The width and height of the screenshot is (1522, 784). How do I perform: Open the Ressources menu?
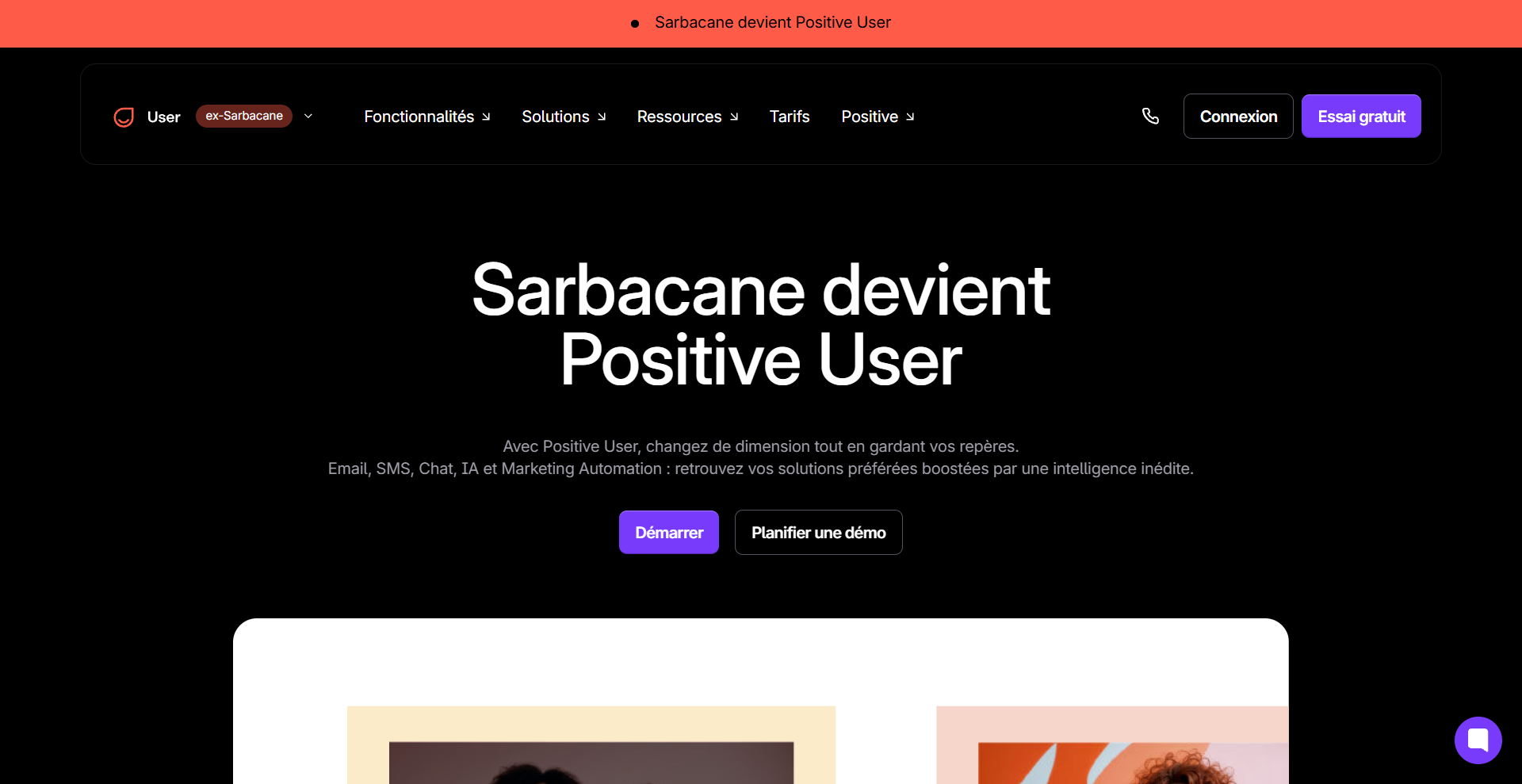point(687,117)
